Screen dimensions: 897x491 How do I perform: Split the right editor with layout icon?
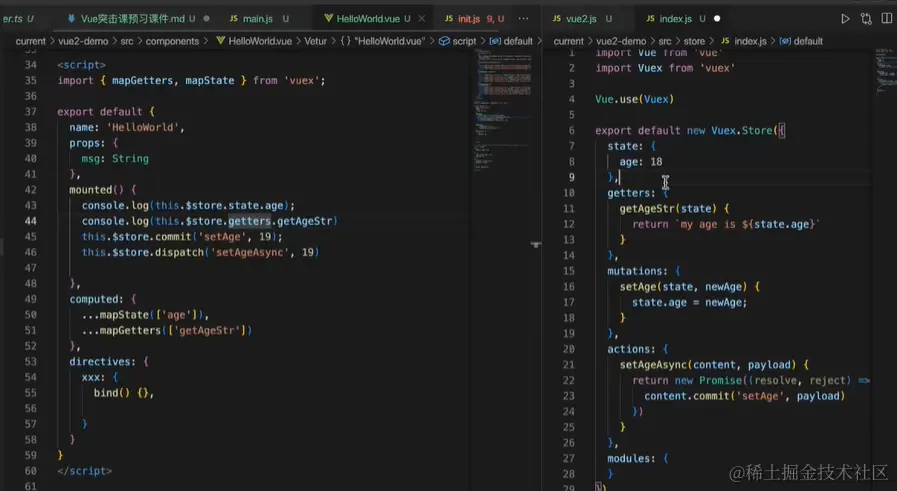(x=887, y=19)
